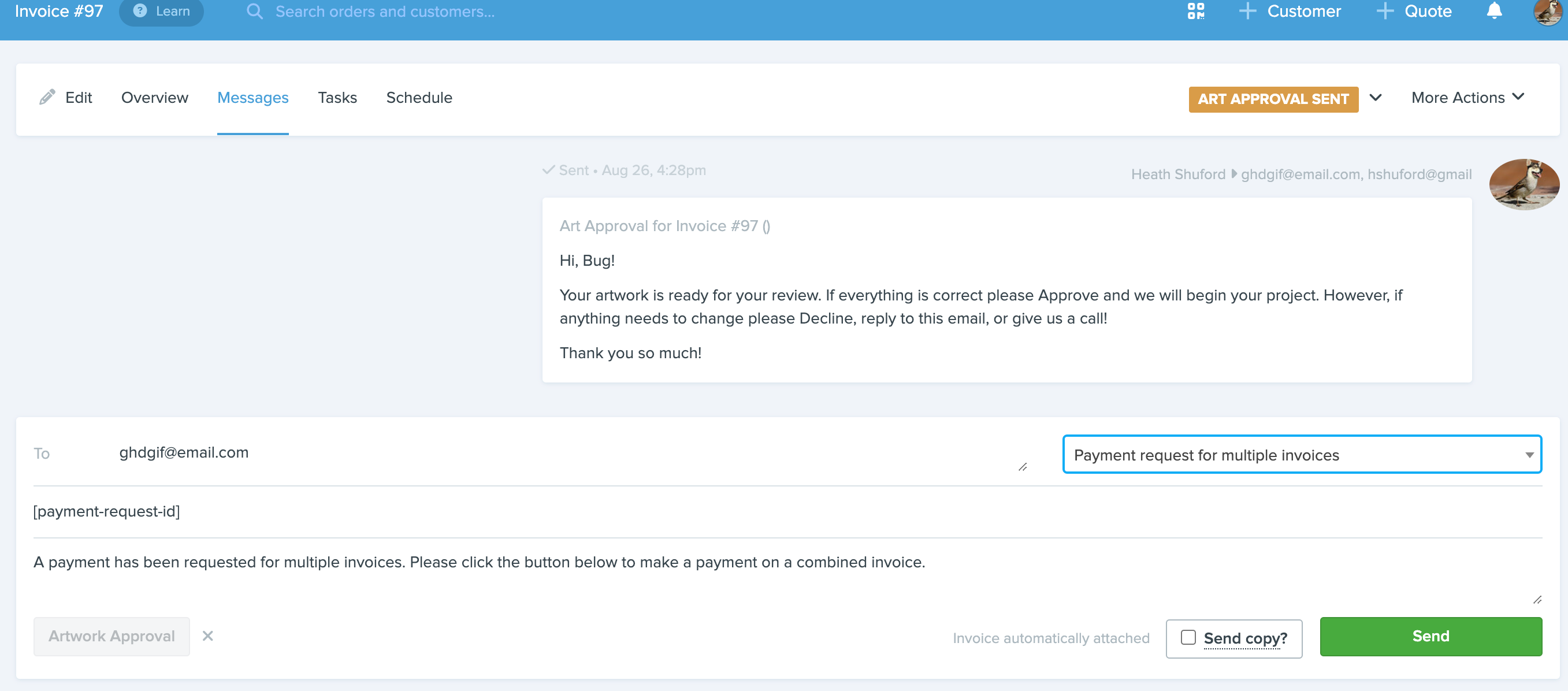
Task: Open the notifications bell
Action: (x=1495, y=12)
